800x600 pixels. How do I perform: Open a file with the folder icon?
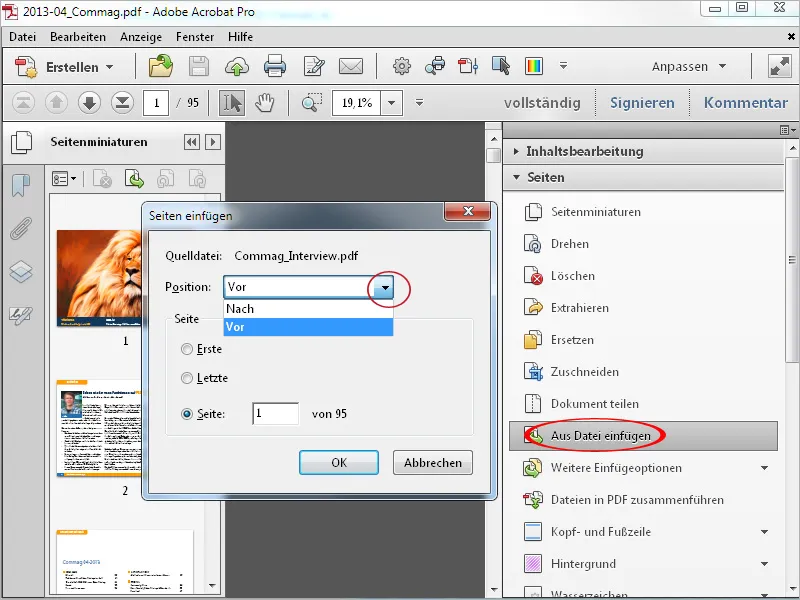161,66
